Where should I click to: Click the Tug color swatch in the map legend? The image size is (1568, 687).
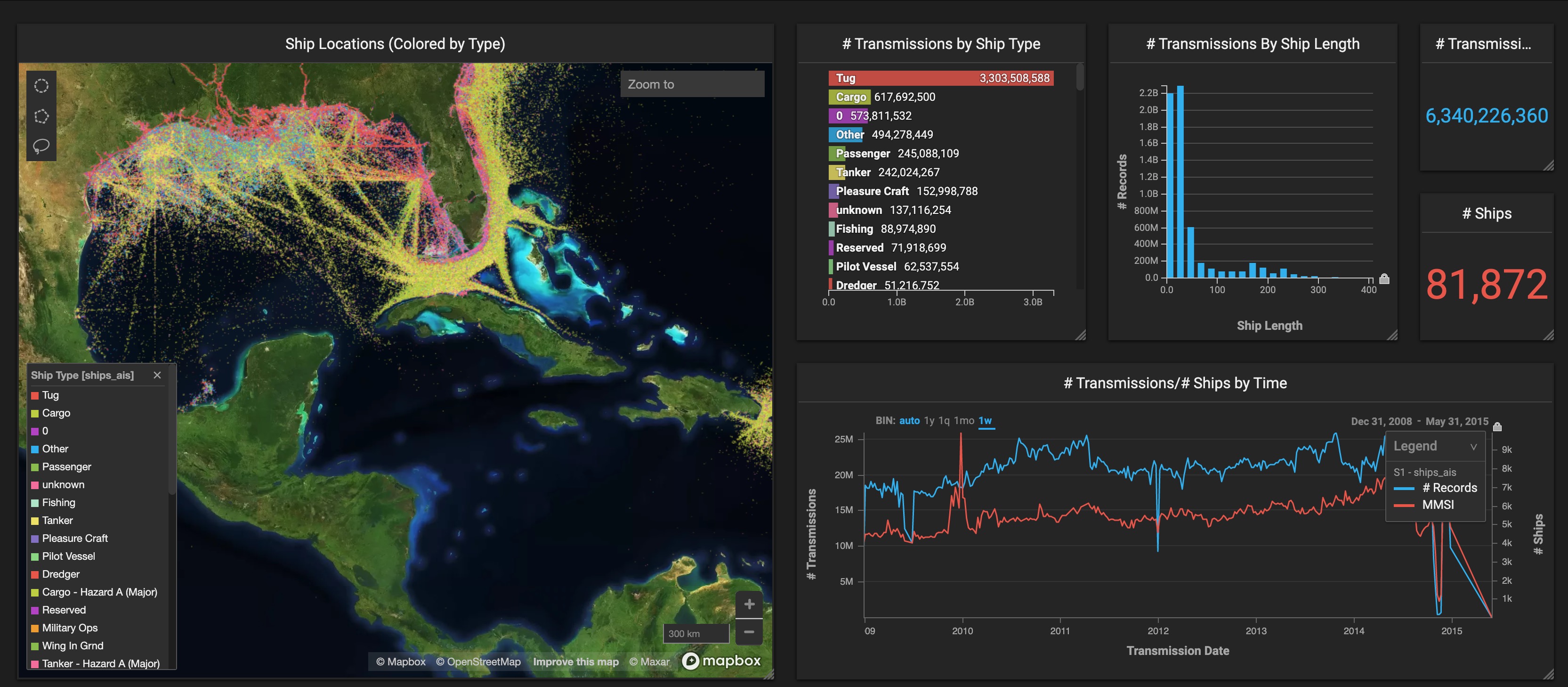tap(35, 395)
